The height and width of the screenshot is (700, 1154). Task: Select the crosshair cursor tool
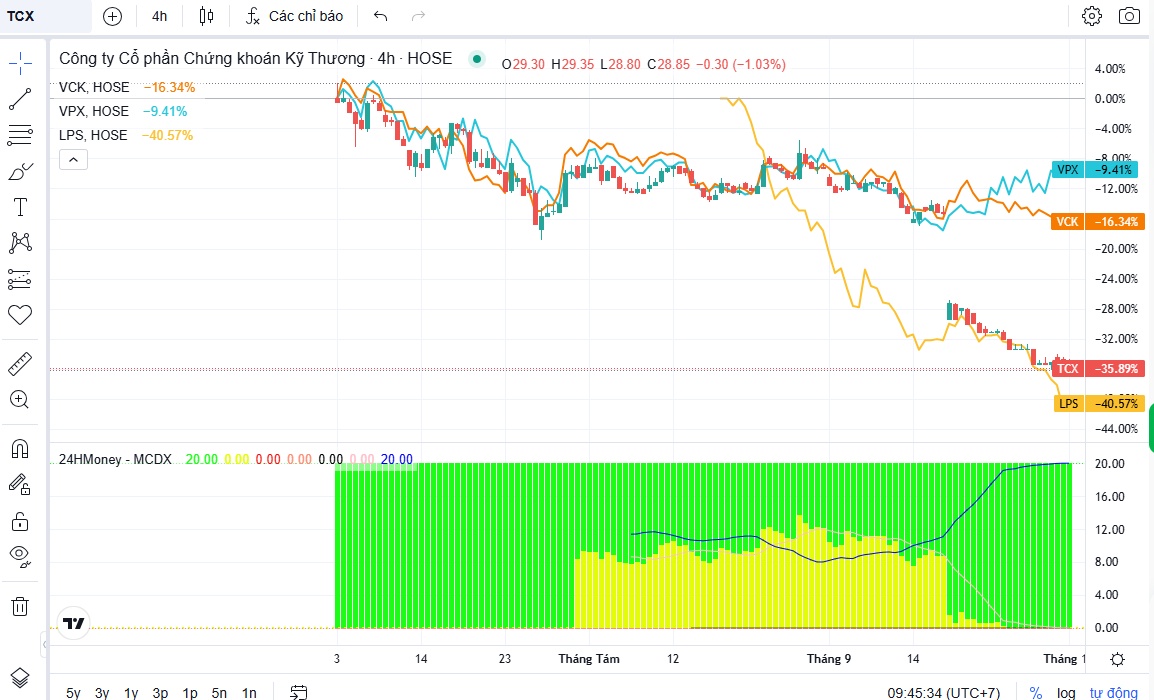[x=20, y=63]
